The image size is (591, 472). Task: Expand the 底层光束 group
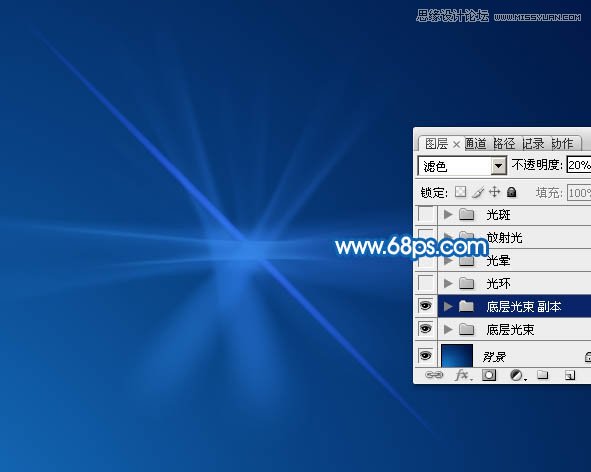click(x=448, y=329)
